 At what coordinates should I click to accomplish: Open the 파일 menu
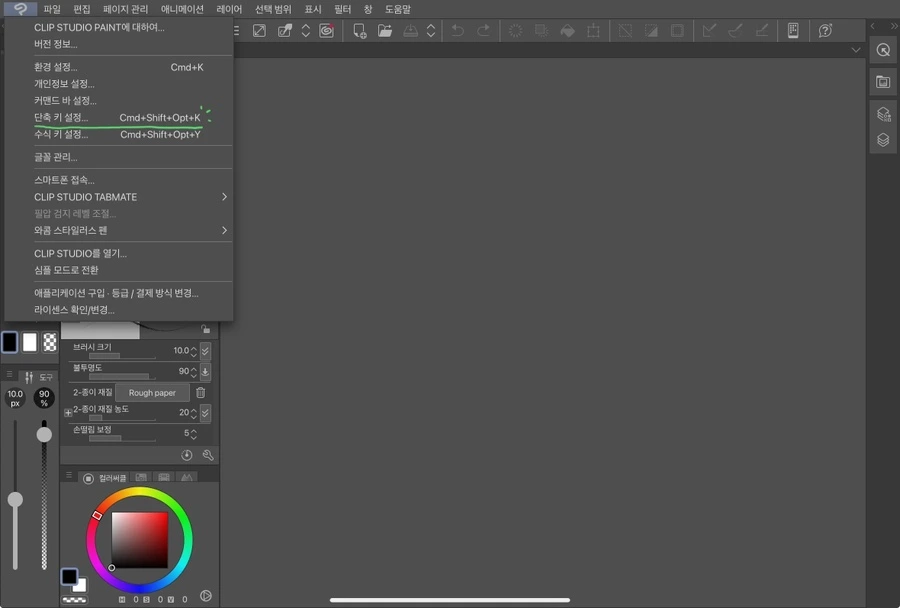52,9
